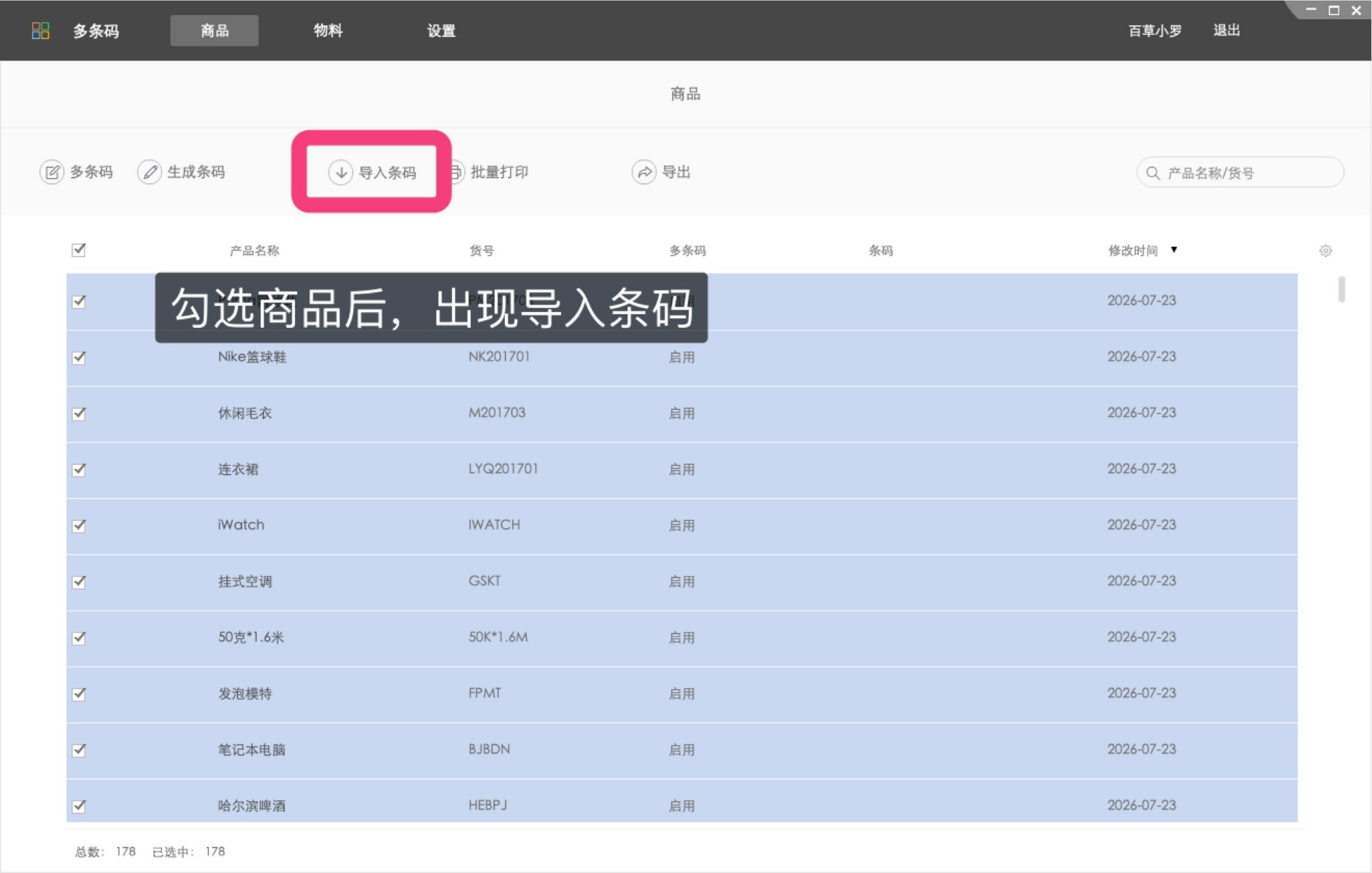Sort by 货号 column header
The height and width of the screenshot is (873, 1372).
pyautogui.click(x=482, y=251)
